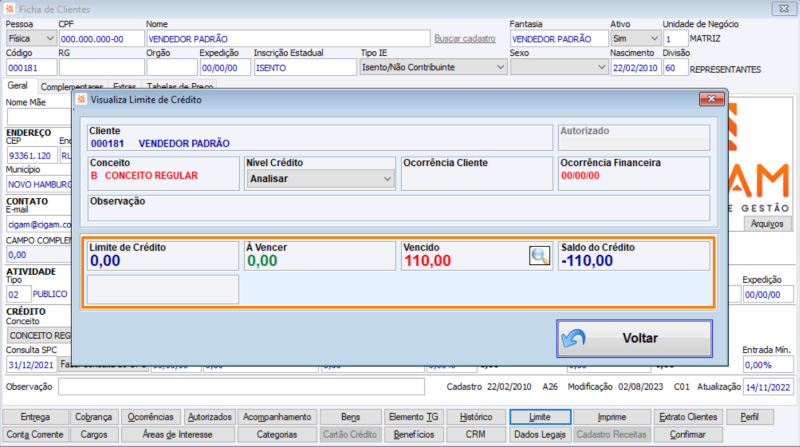Click the CPF field 000.000.000-00

coord(102,39)
